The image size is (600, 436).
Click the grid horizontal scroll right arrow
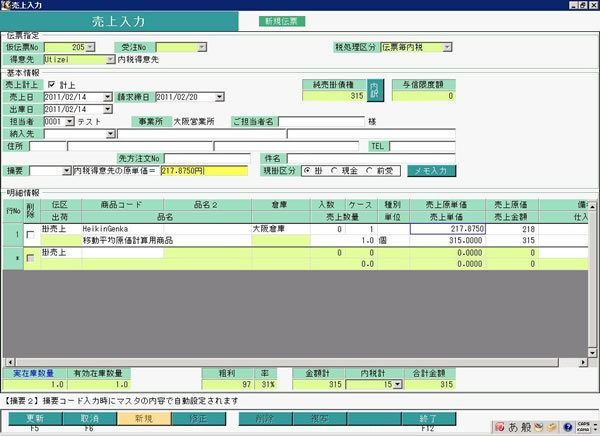pyautogui.click(x=583, y=362)
